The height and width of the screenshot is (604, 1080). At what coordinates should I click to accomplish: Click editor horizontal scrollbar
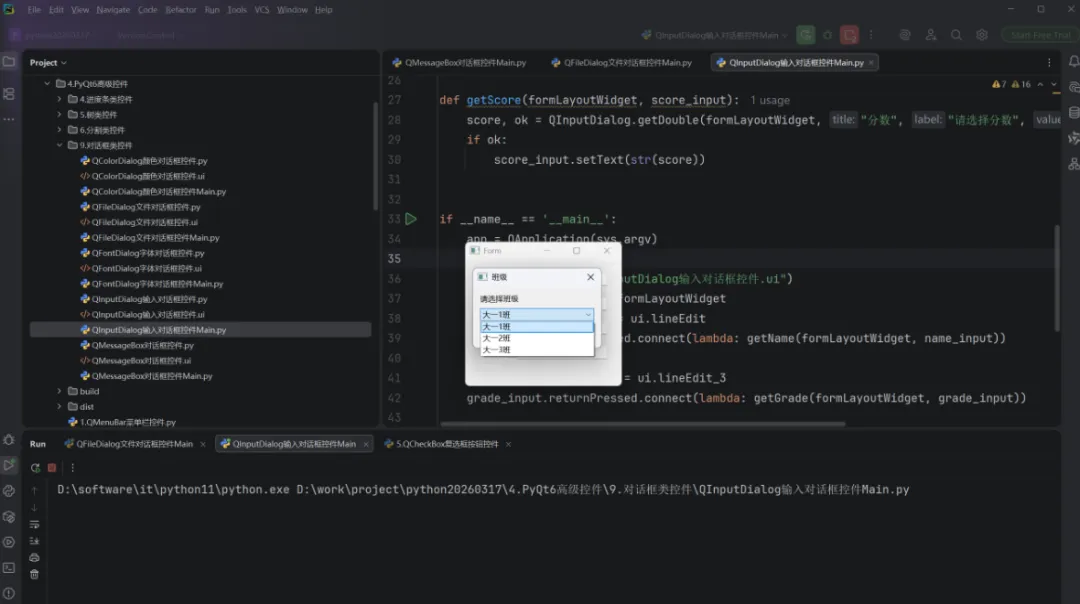point(643,424)
